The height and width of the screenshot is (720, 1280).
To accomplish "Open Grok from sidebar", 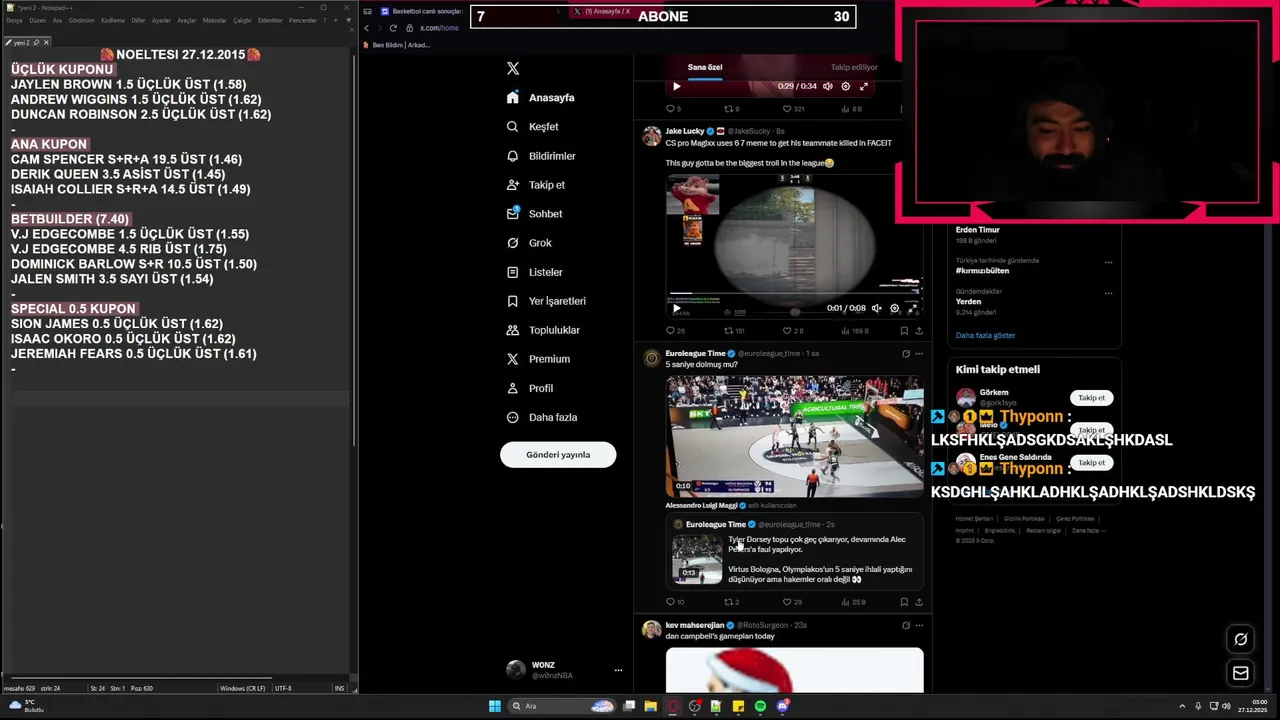I will 529,243.
